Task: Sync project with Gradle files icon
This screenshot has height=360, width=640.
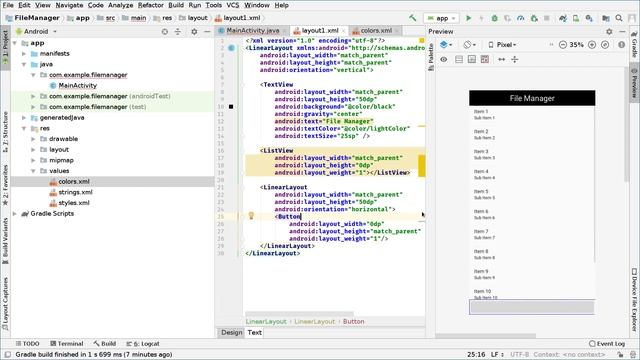Action: pyautogui.click(x=563, y=18)
